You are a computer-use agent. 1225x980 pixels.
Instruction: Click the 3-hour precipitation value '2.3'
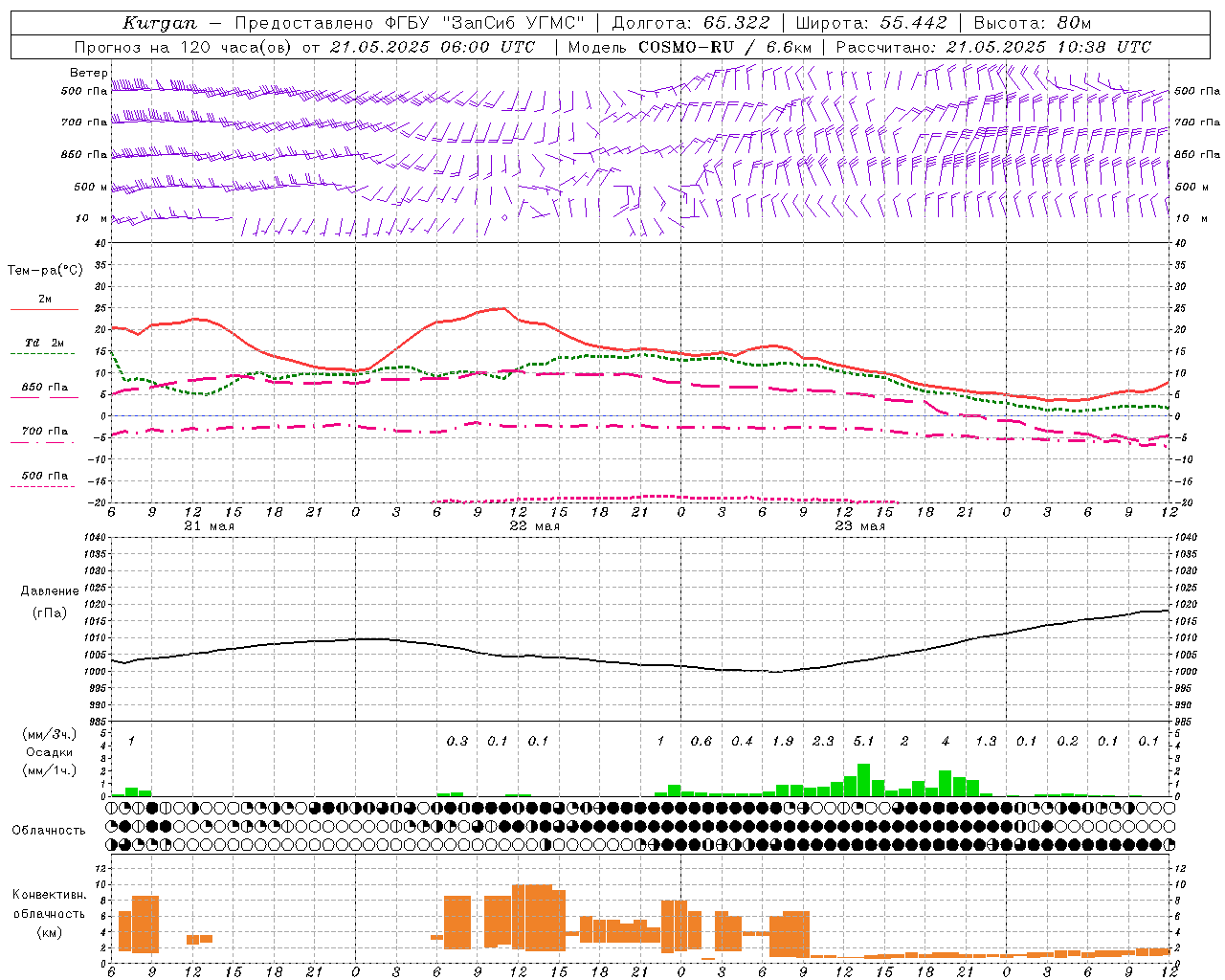click(823, 741)
